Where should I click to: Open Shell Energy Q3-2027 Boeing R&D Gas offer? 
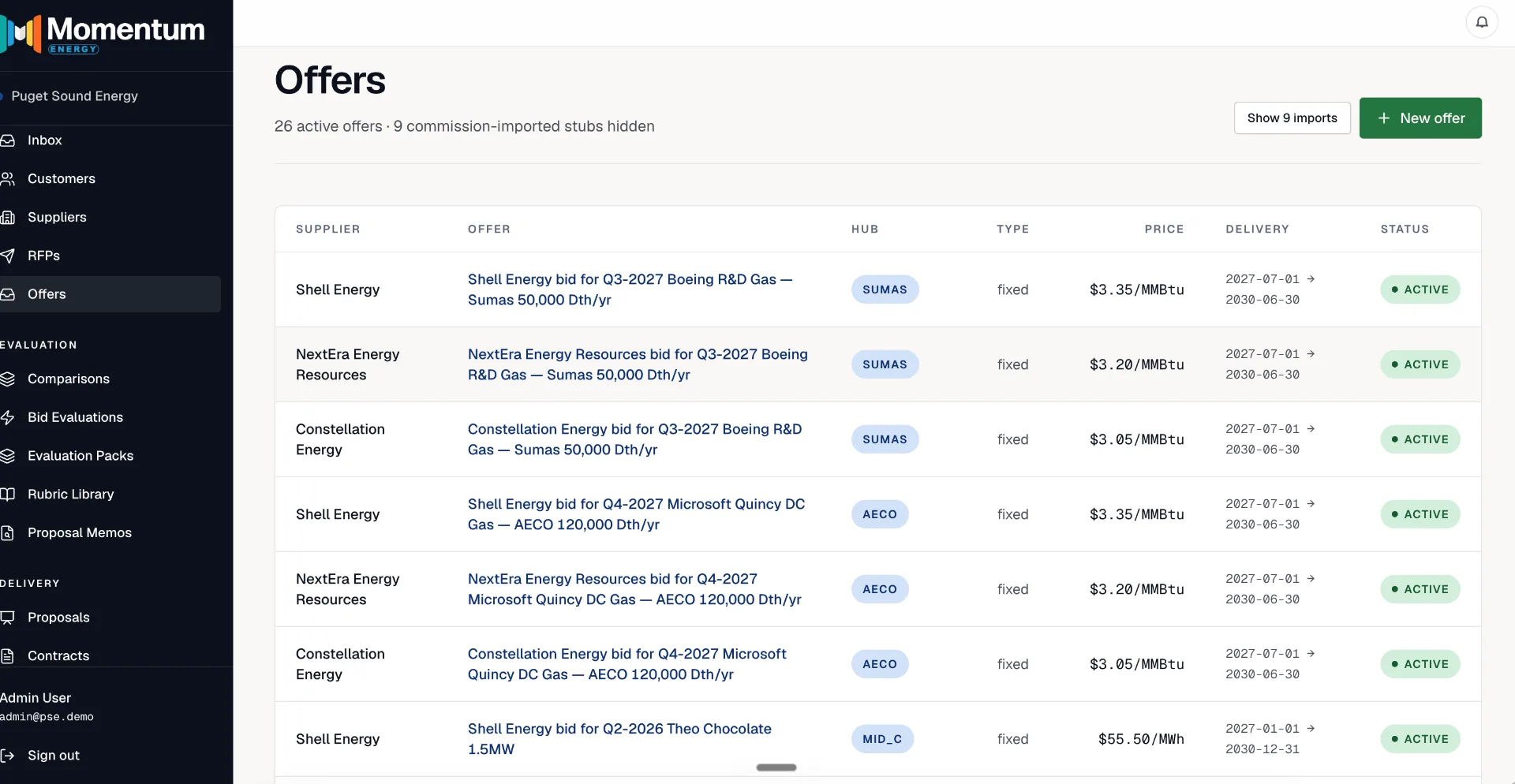coord(630,289)
